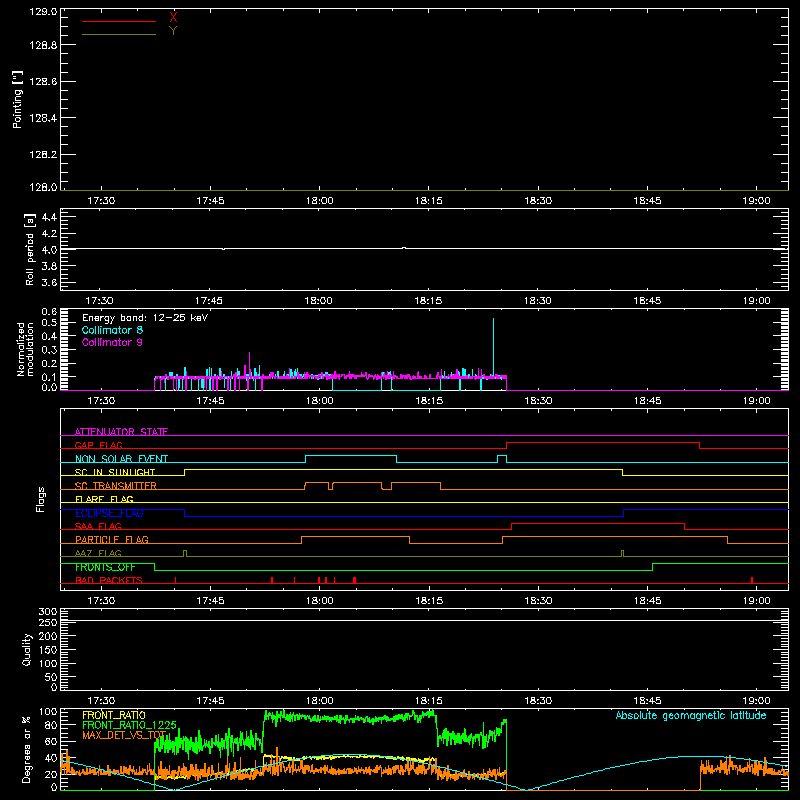
Task: Click the 250 tick label on quality axis
Action: pyautogui.click(x=47, y=622)
